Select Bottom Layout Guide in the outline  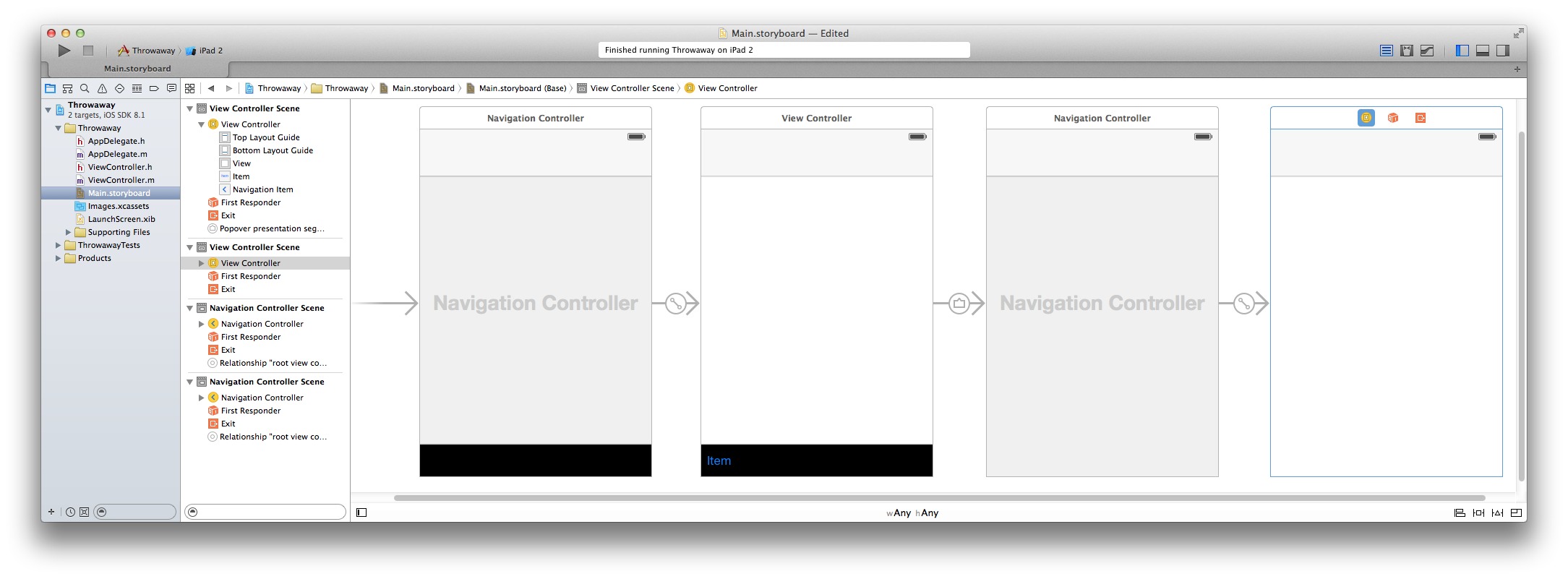point(272,150)
